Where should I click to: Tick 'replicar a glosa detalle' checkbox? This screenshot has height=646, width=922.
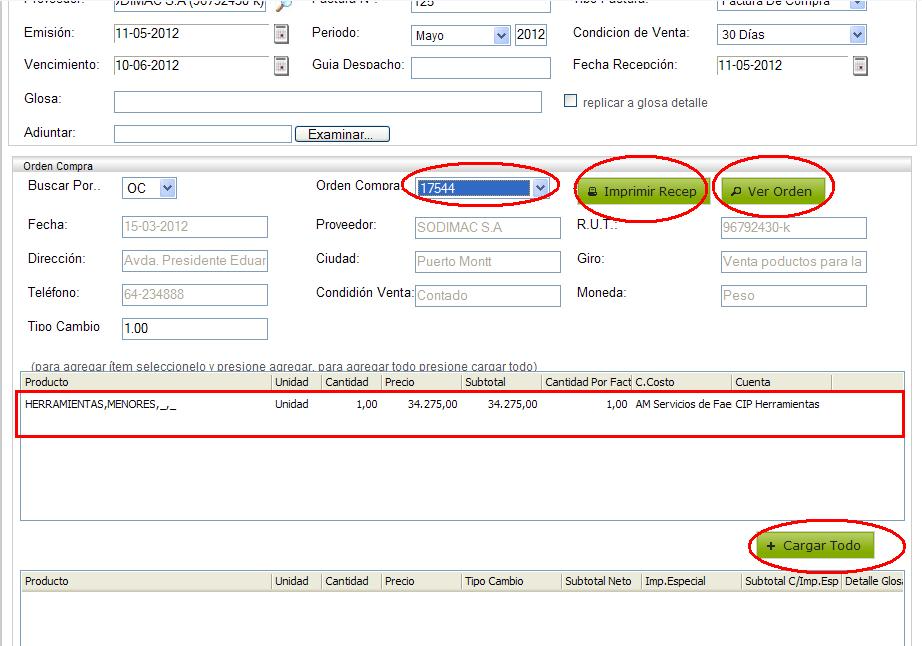pyautogui.click(x=570, y=101)
